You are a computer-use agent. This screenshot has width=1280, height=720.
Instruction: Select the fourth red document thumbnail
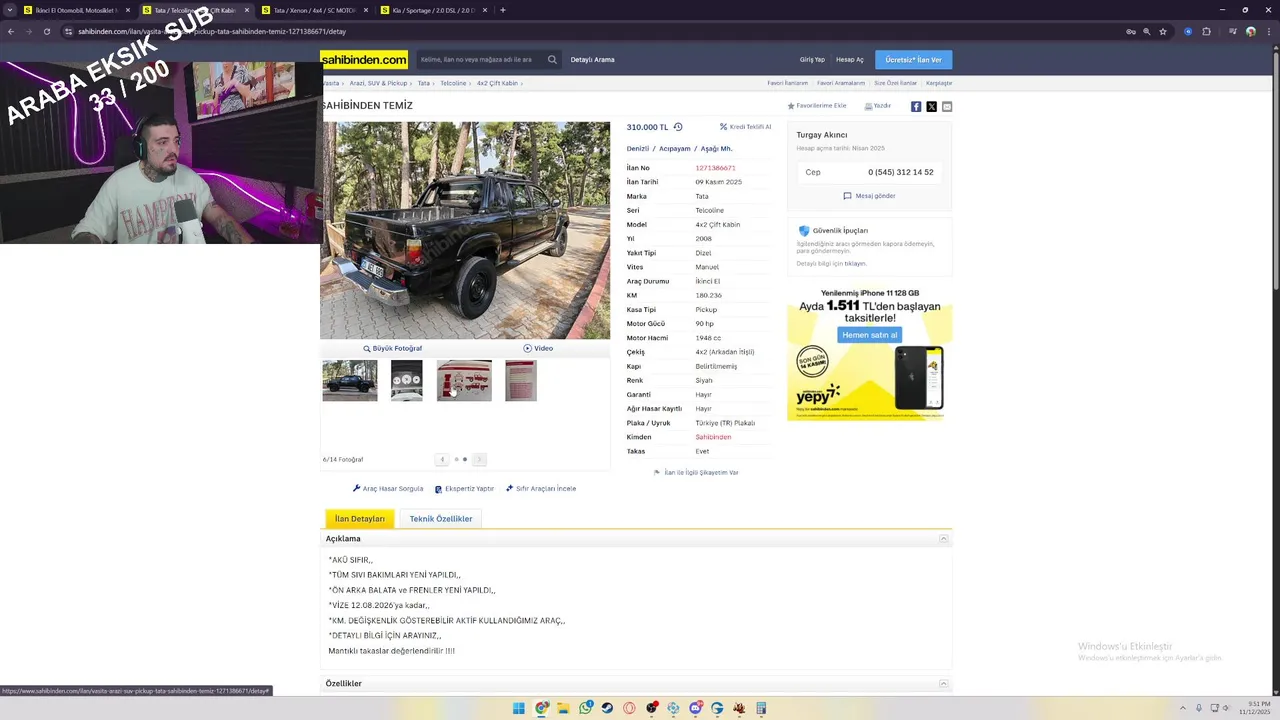click(x=521, y=381)
